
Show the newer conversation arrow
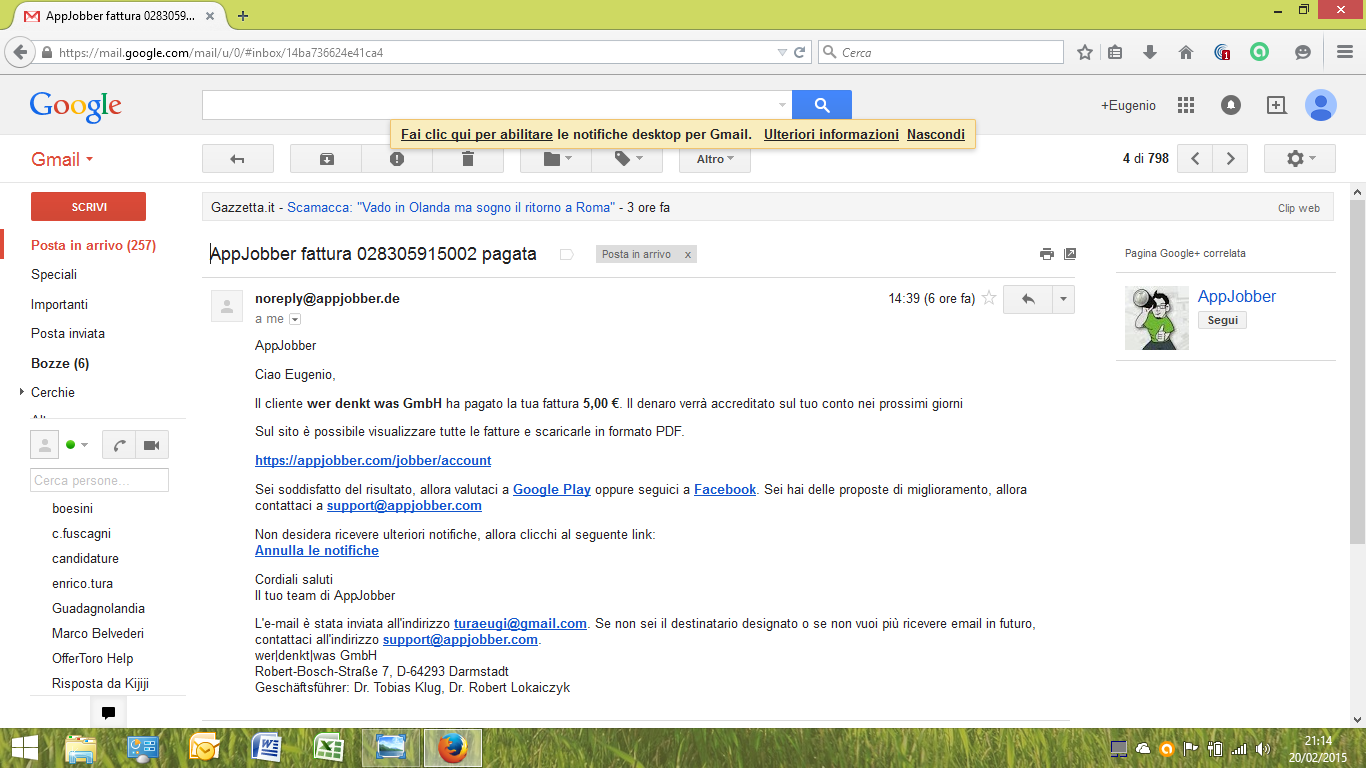(1195, 159)
